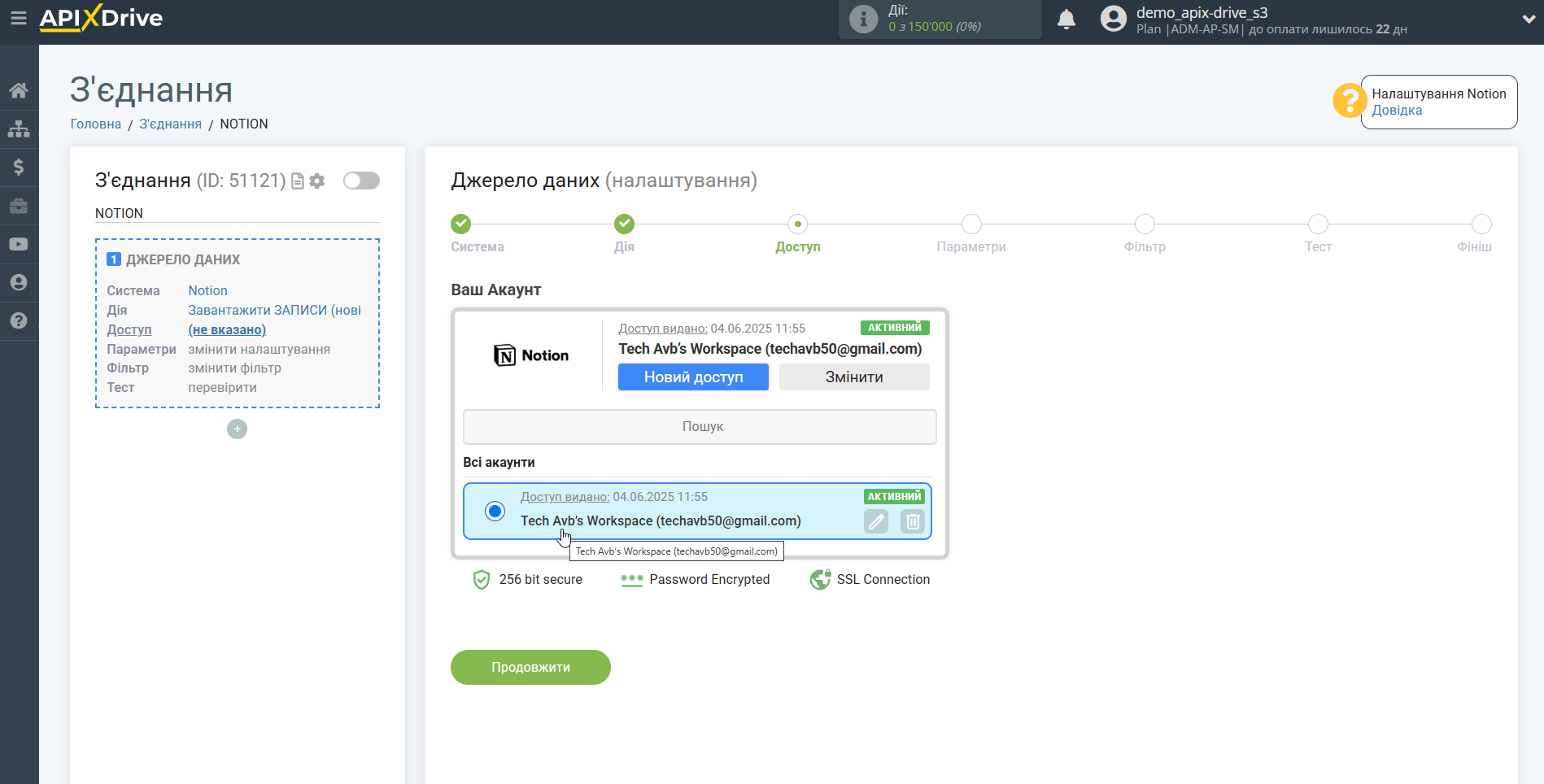The height and width of the screenshot is (784, 1544).
Task: Open notifications bell
Action: click(x=1066, y=19)
